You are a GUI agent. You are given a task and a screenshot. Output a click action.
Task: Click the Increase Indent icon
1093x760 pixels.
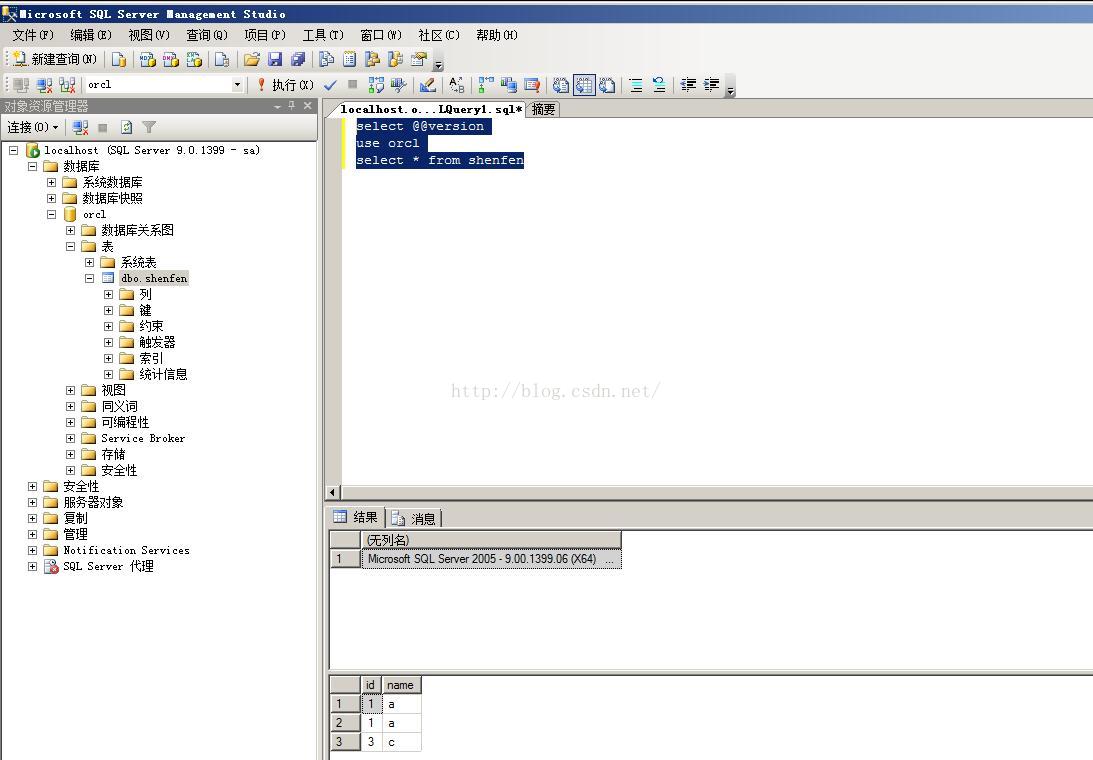click(x=711, y=84)
